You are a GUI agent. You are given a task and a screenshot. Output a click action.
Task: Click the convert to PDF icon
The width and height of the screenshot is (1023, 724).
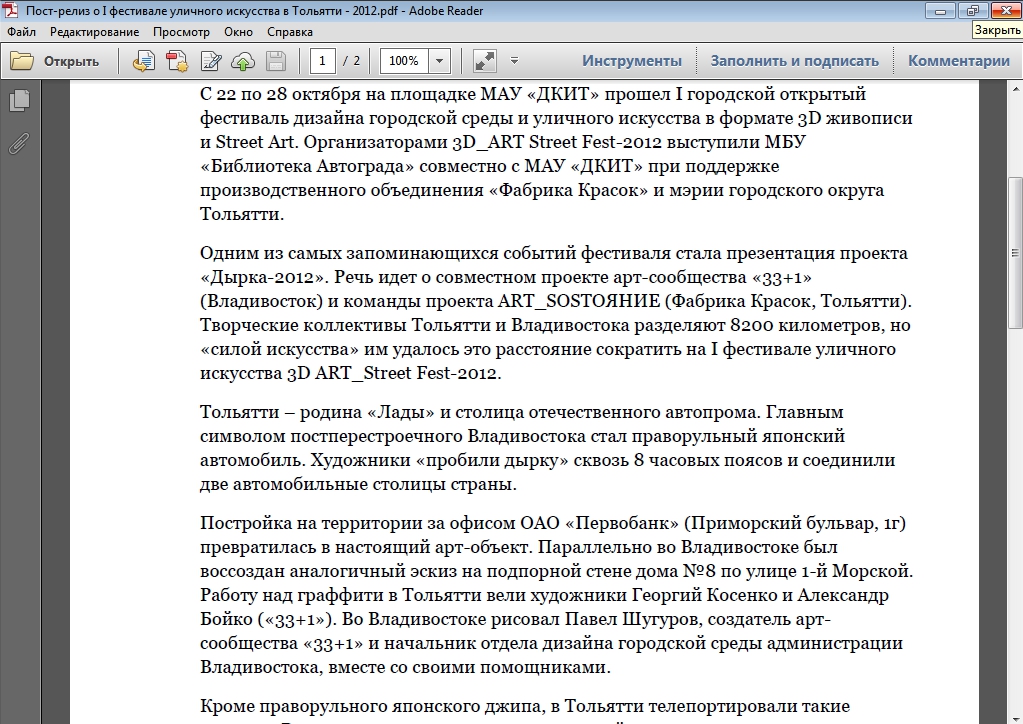(x=144, y=61)
